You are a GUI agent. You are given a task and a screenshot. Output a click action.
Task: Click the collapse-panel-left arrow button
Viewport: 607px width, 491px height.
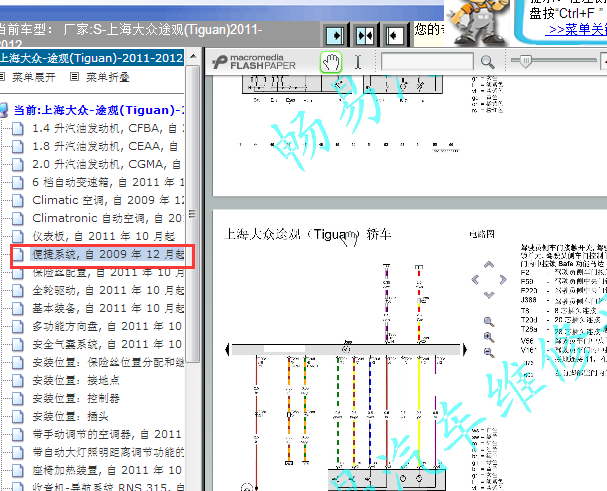394,36
